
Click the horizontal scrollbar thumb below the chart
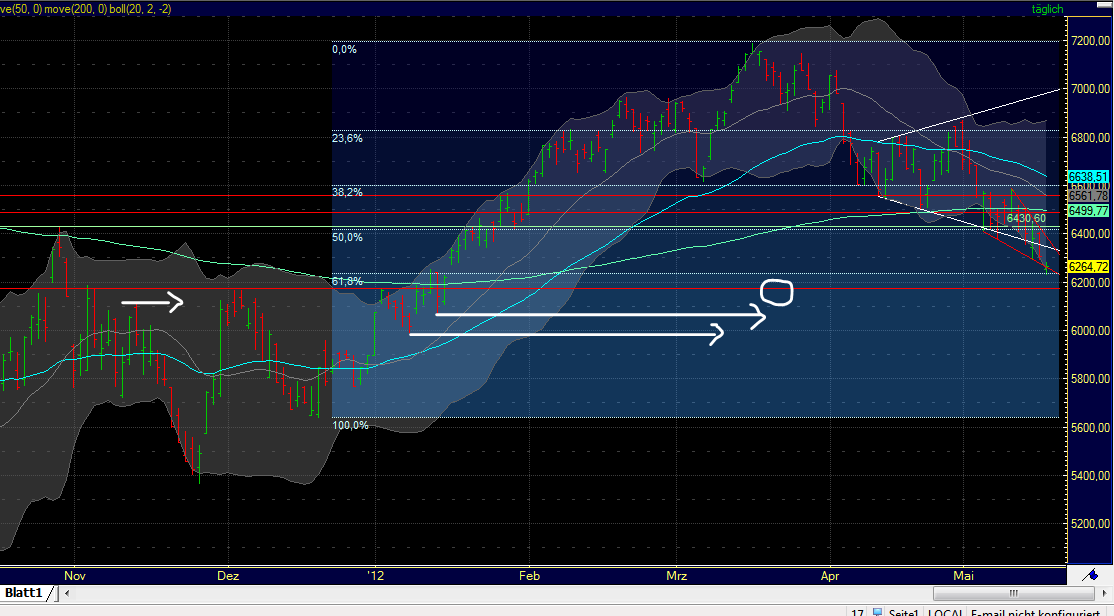(1013, 593)
